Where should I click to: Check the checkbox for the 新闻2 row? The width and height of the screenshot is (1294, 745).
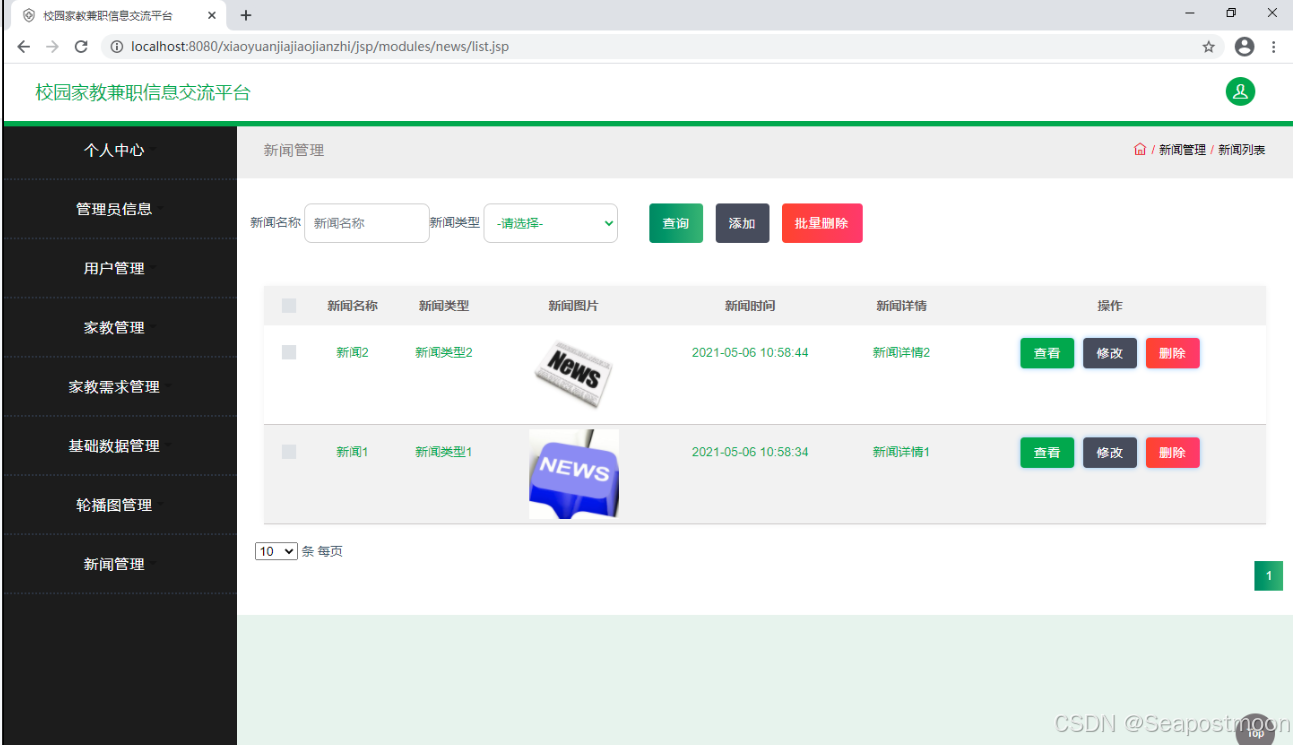[288, 352]
